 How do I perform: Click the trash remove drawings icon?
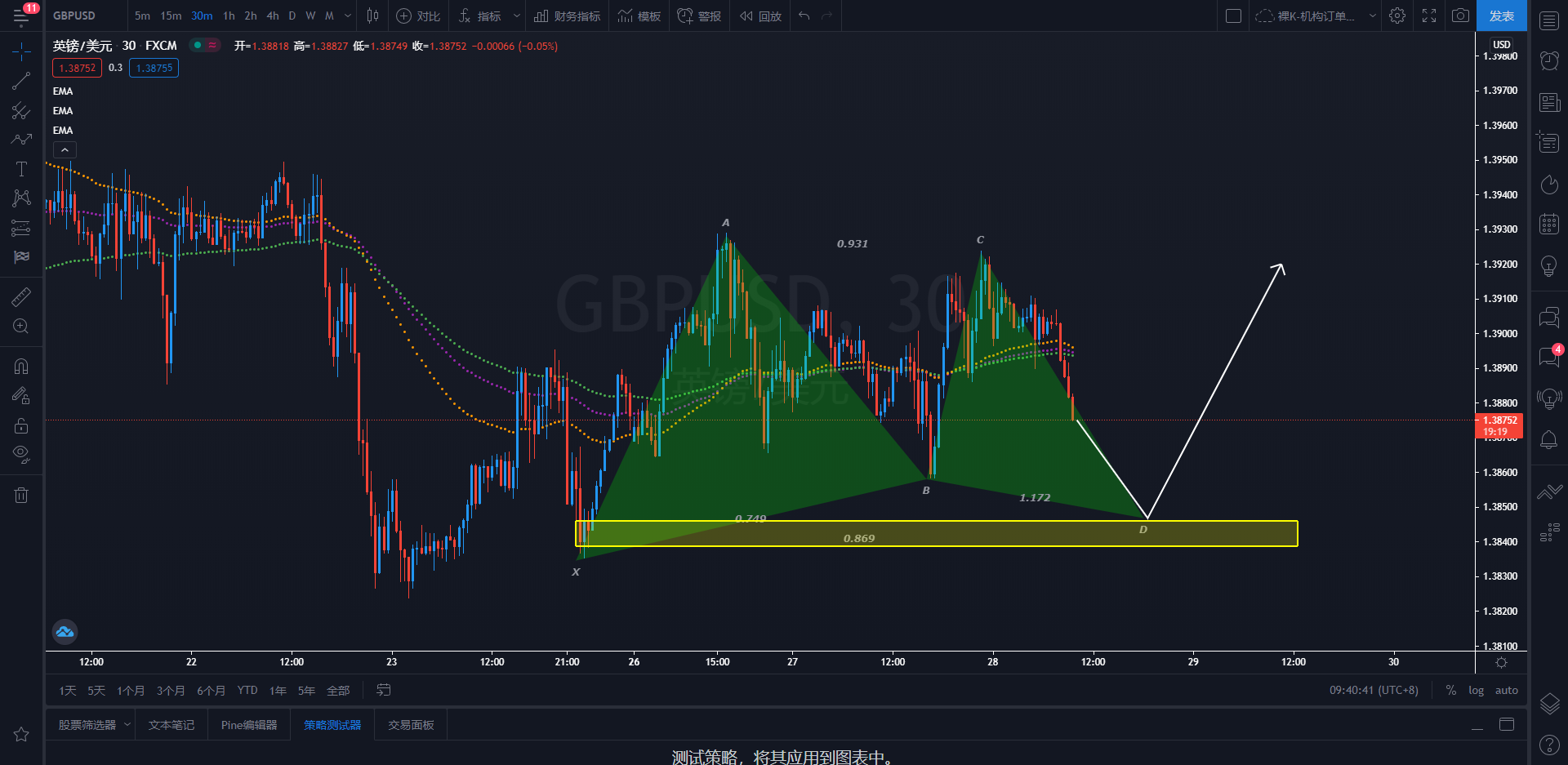[x=21, y=495]
